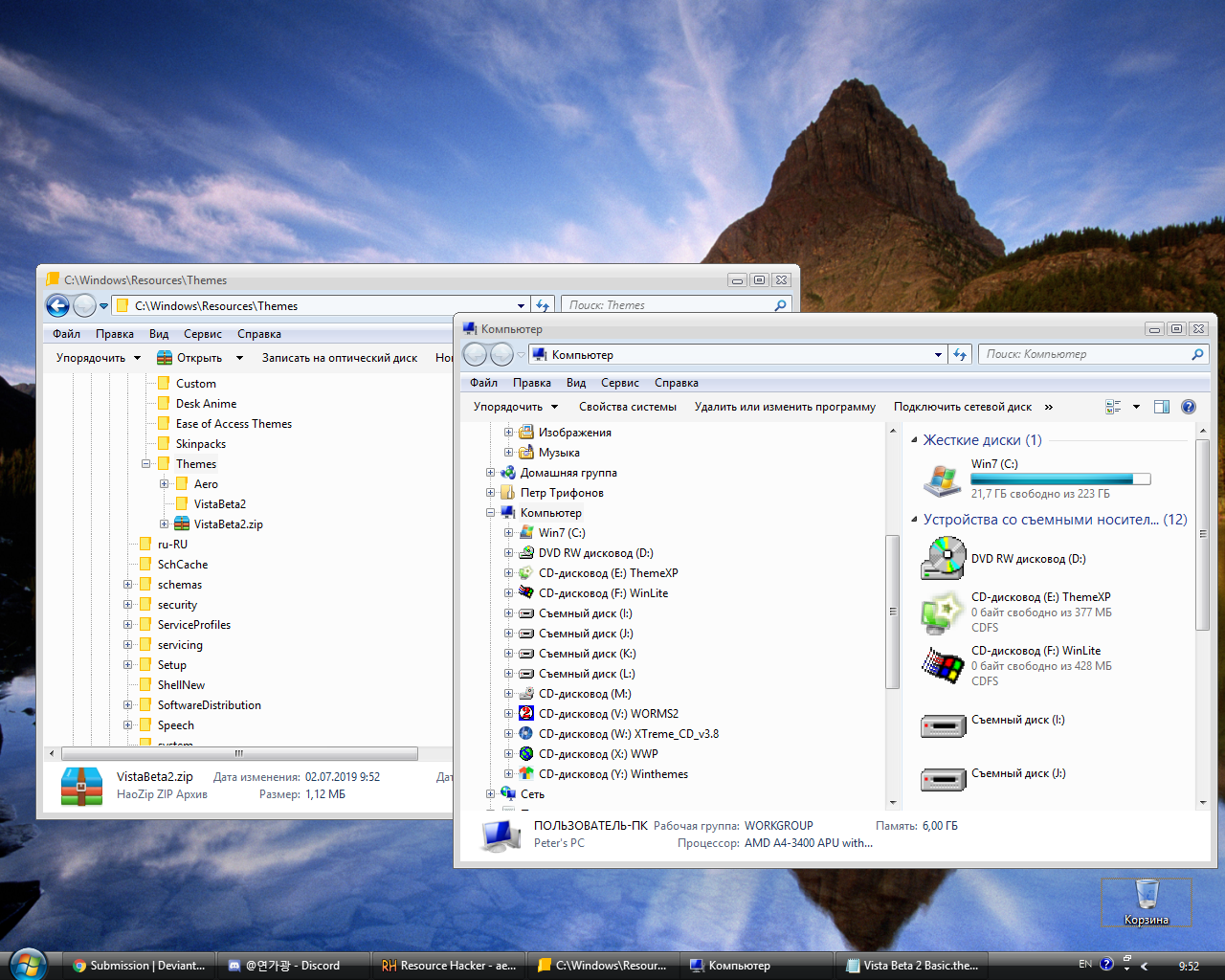Viewport: 1225px width, 980px height.
Task: Click the change-view icon on the toolbar
Action: [1115, 406]
